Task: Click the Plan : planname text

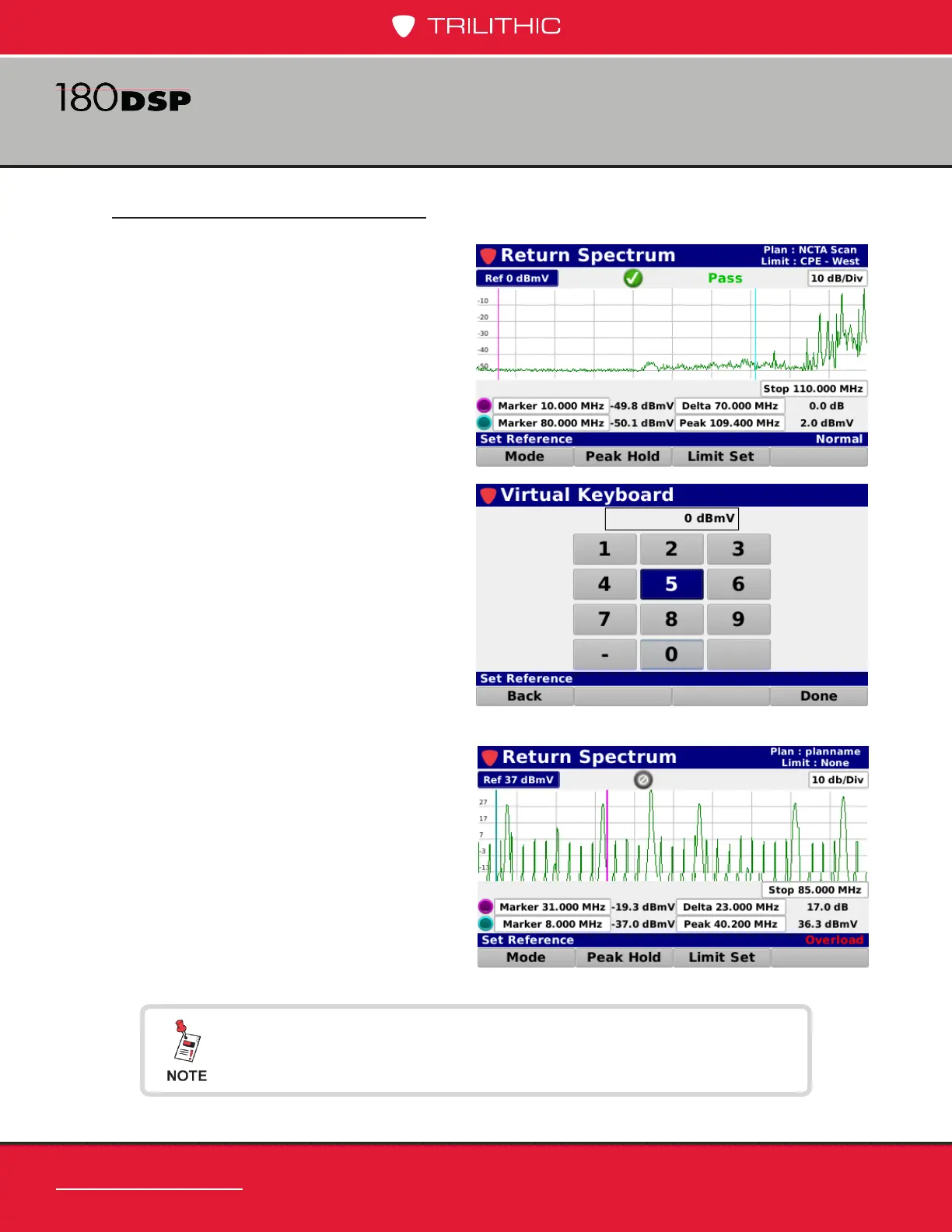Action: tap(815, 751)
